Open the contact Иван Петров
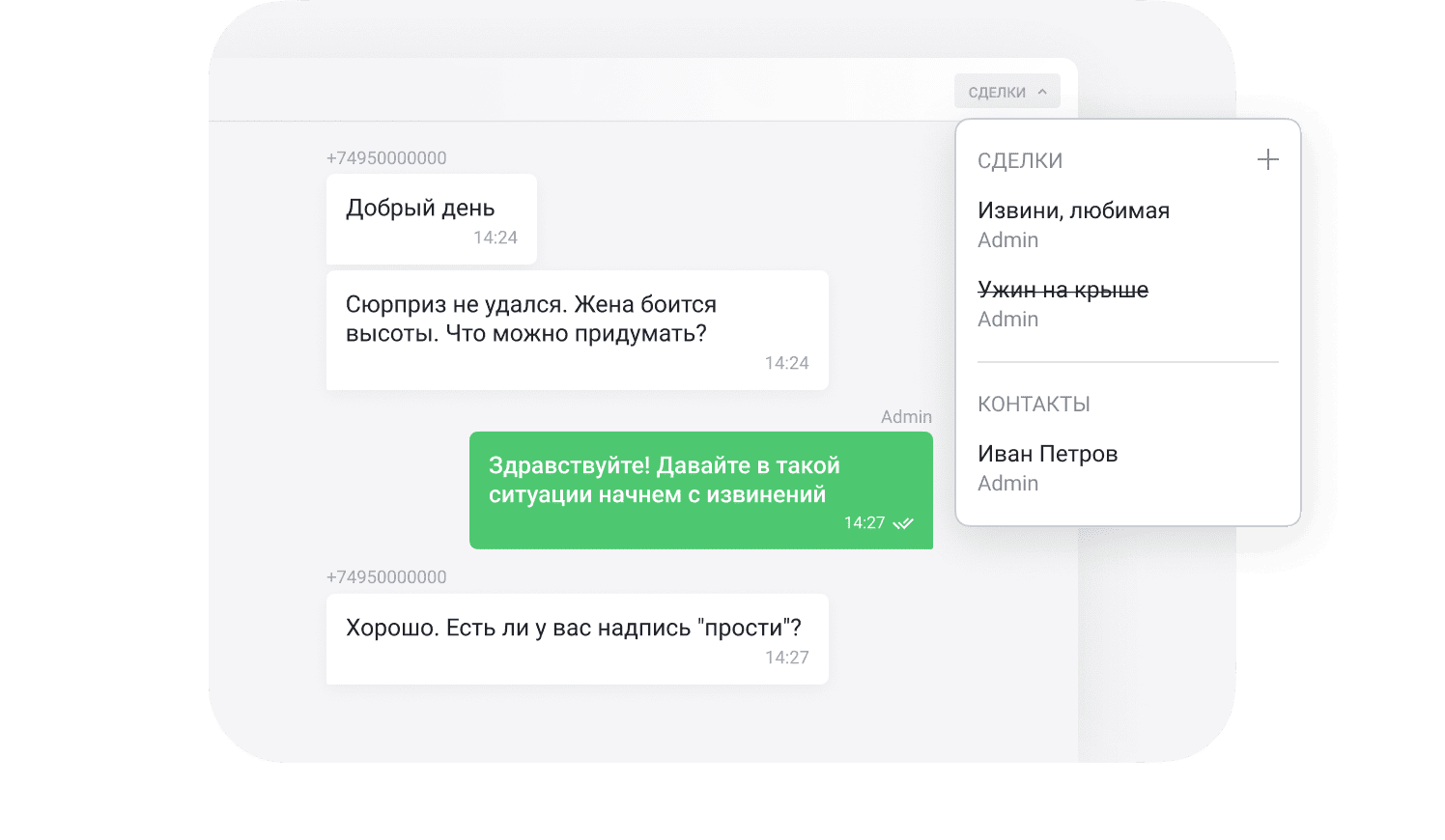Image resolution: width=1445 pixels, height=840 pixels. tap(1047, 455)
